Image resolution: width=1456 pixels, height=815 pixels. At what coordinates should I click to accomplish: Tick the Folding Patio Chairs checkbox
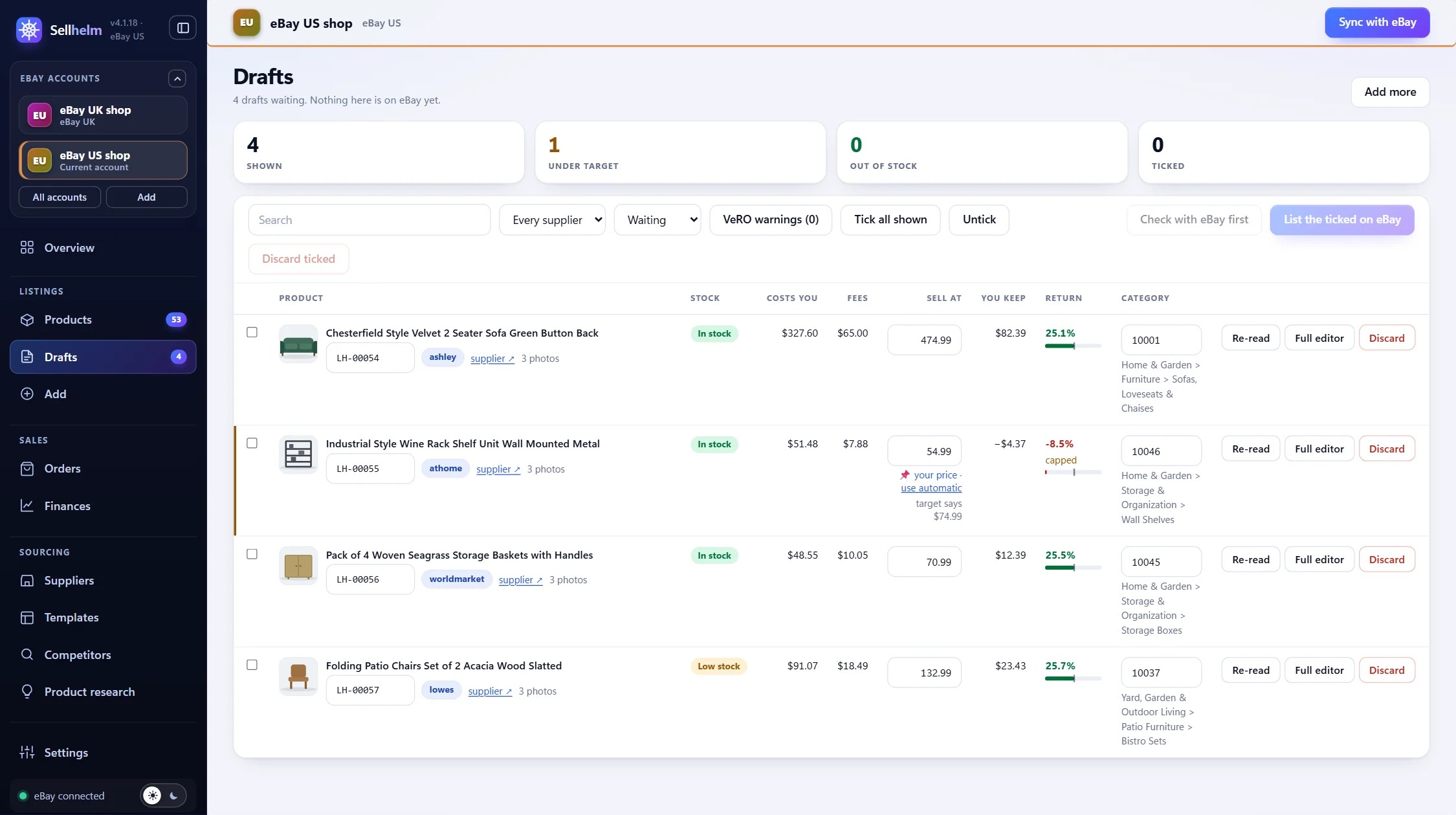(252, 665)
